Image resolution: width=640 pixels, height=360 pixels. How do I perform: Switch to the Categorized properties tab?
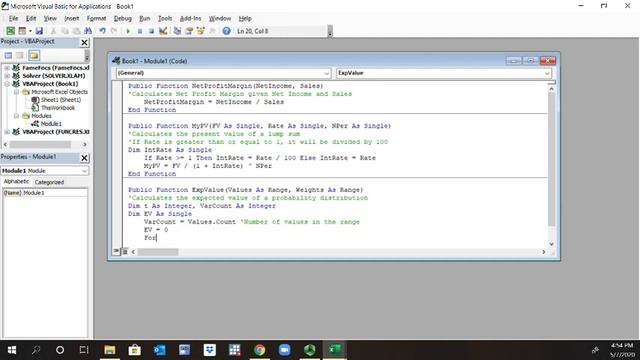click(x=49, y=182)
